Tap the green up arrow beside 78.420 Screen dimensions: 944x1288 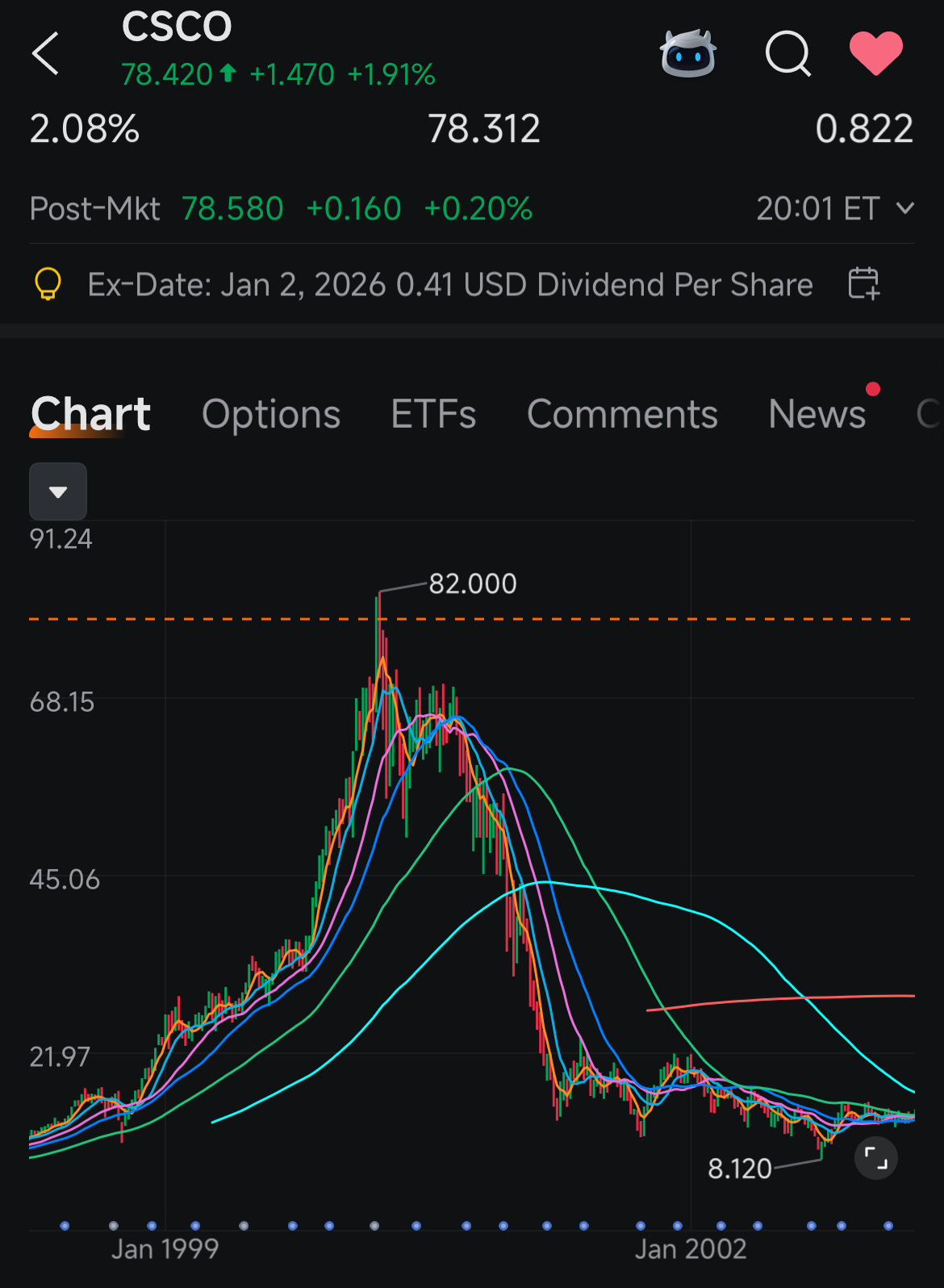point(228,74)
